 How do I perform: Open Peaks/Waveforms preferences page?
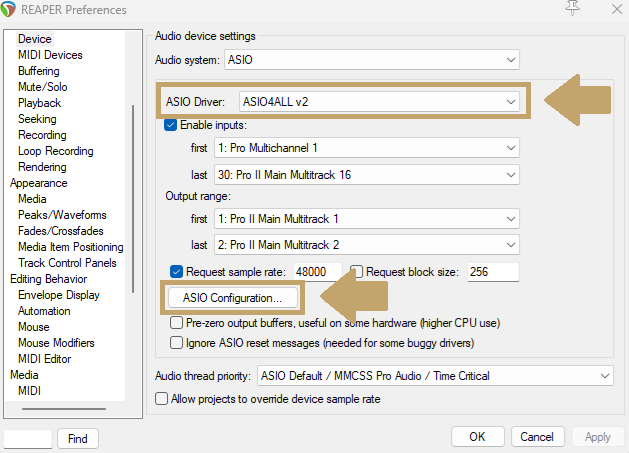[62, 215]
